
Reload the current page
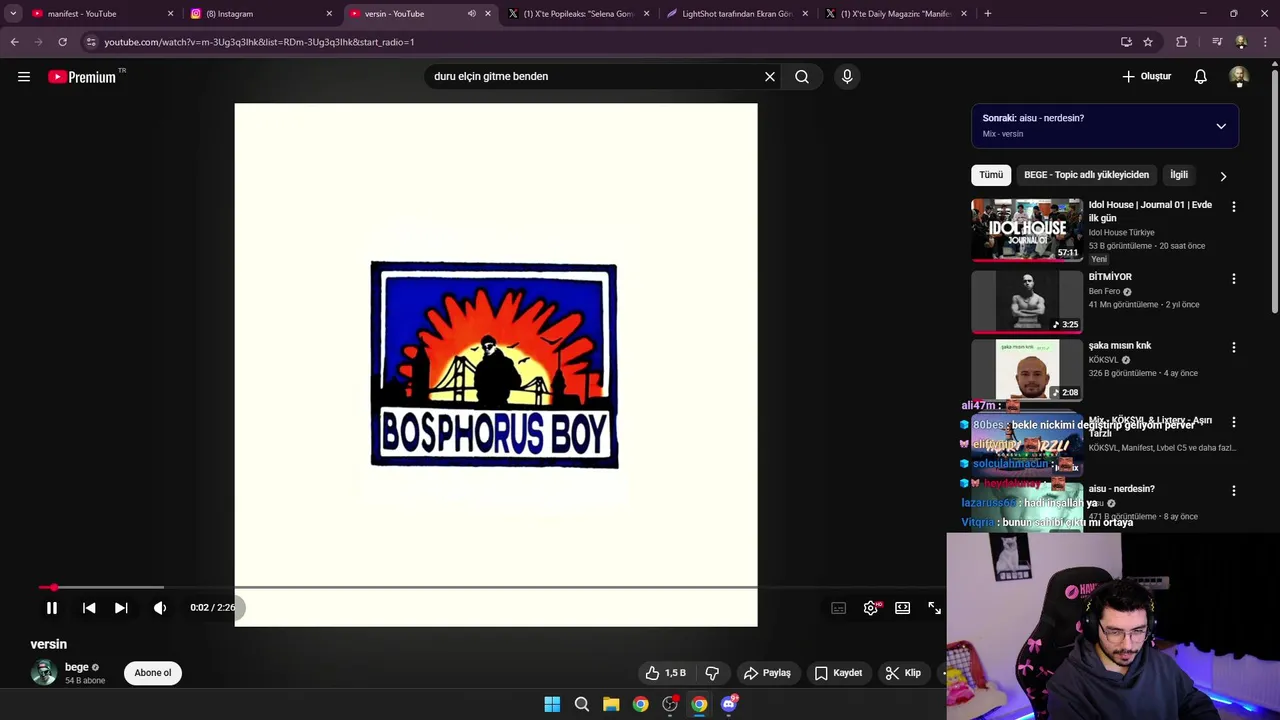pyautogui.click(x=62, y=42)
